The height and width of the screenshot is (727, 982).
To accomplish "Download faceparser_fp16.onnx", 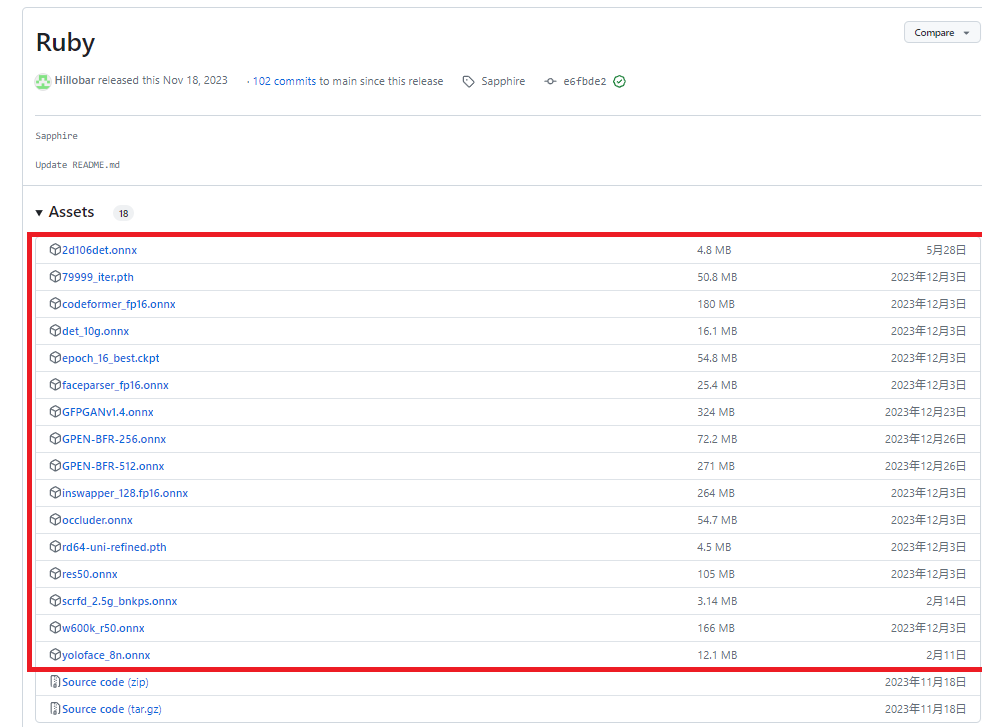I will pos(115,384).
